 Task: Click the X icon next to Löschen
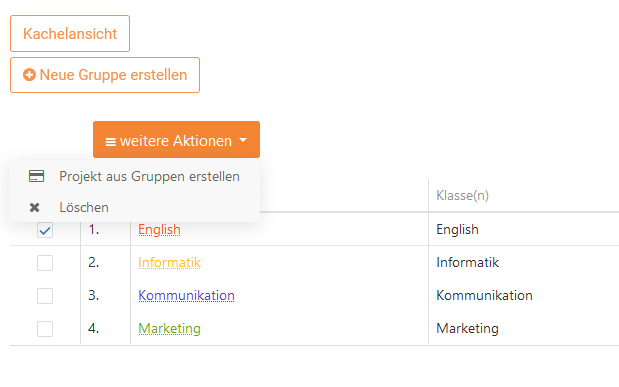click(34, 207)
